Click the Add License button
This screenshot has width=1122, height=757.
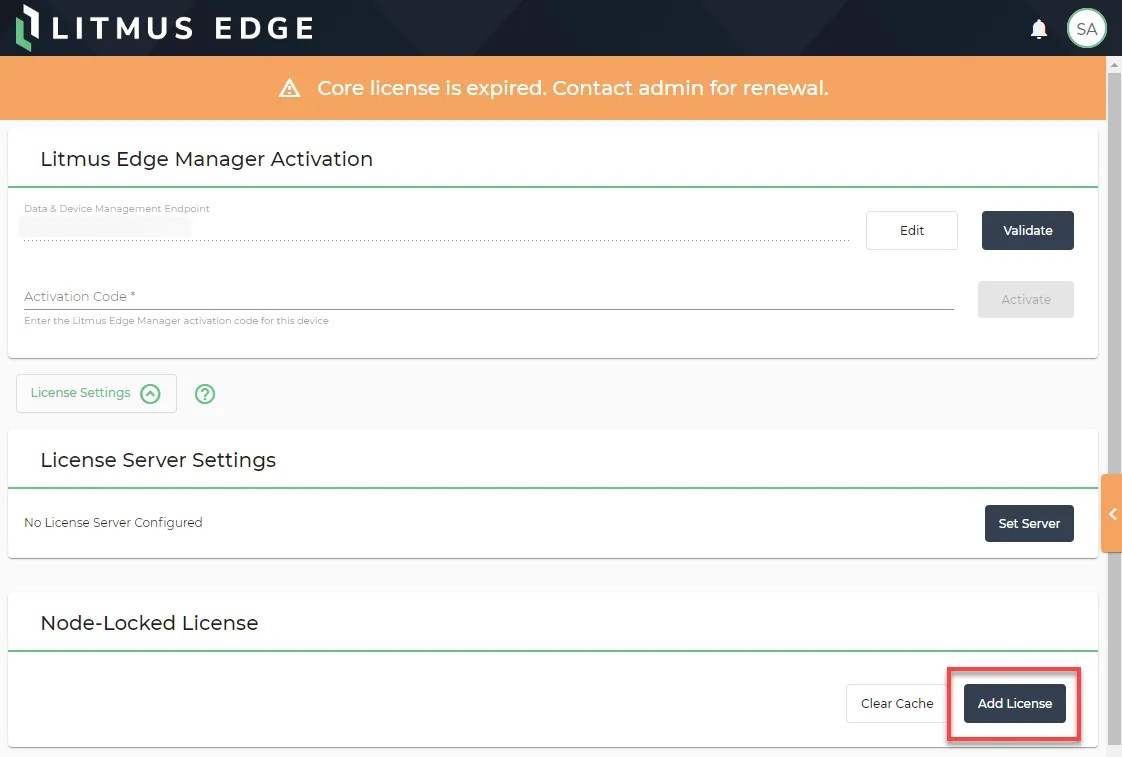point(1015,703)
